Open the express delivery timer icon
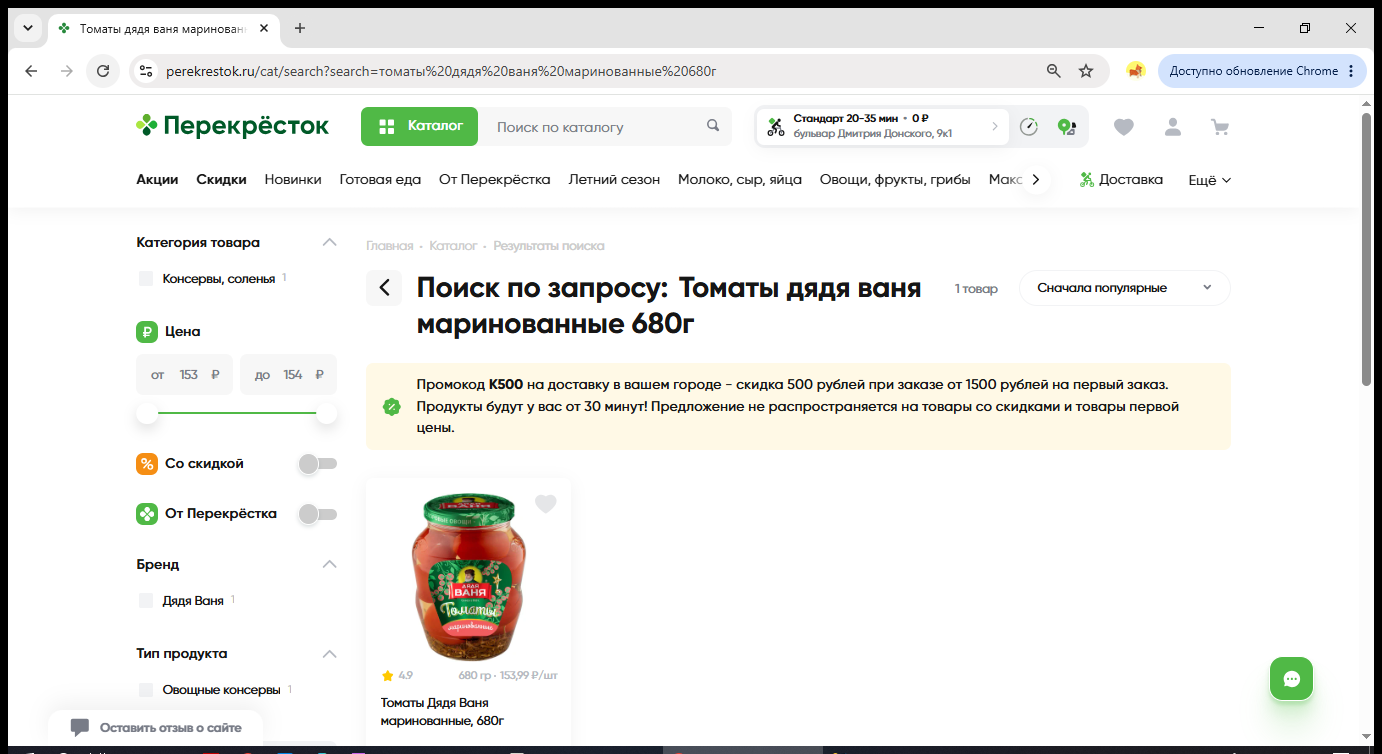Image resolution: width=1382 pixels, height=754 pixels. pyautogui.click(x=1029, y=127)
